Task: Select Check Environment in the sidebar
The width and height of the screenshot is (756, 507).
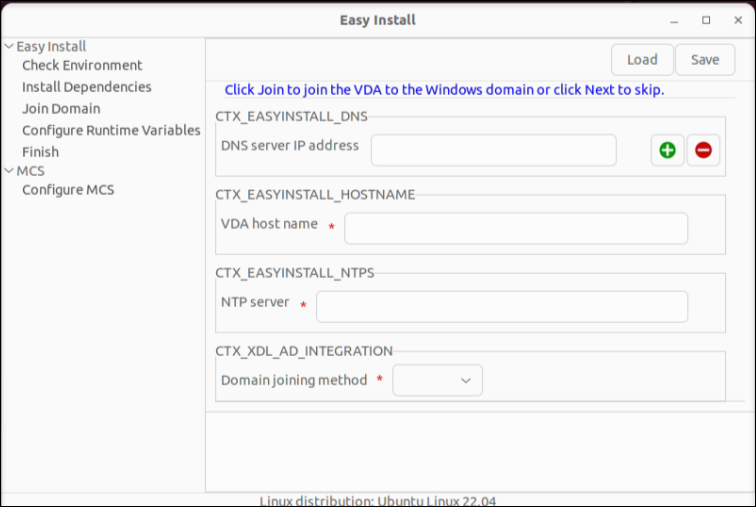Action: 82,66
